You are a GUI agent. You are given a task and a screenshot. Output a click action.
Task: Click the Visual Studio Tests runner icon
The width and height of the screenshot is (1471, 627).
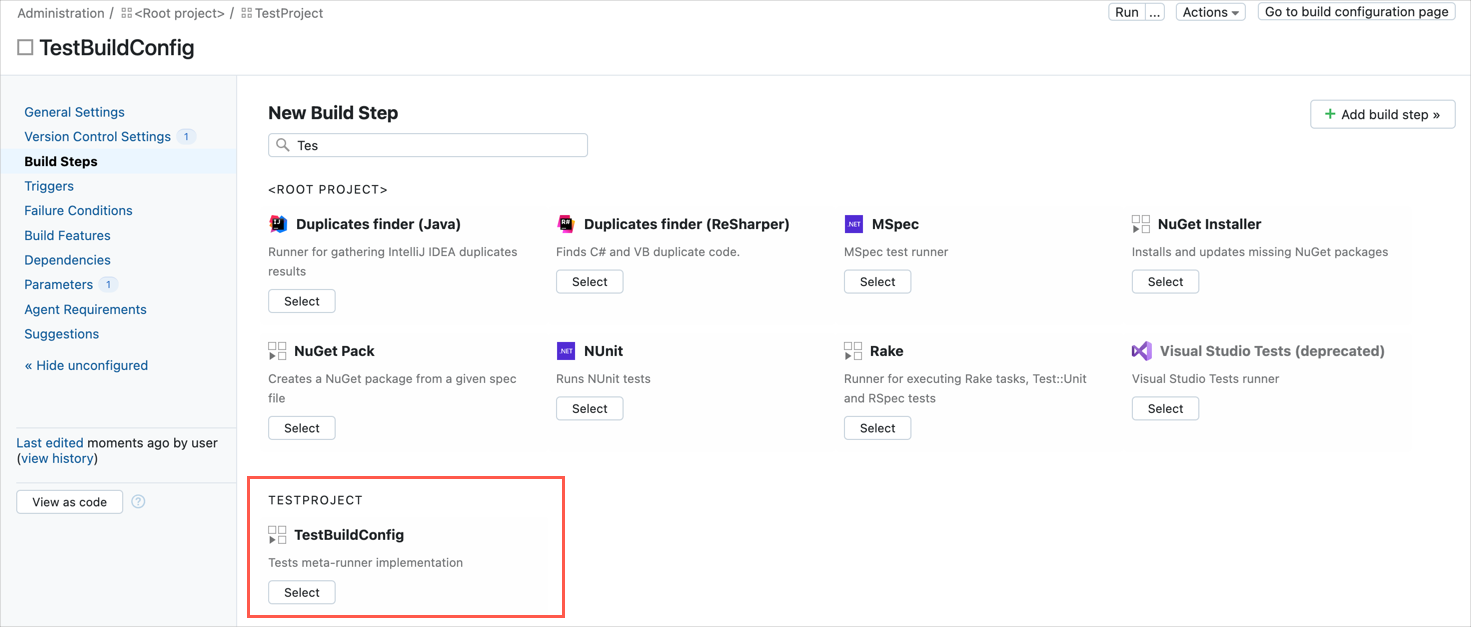pyautogui.click(x=1142, y=351)
